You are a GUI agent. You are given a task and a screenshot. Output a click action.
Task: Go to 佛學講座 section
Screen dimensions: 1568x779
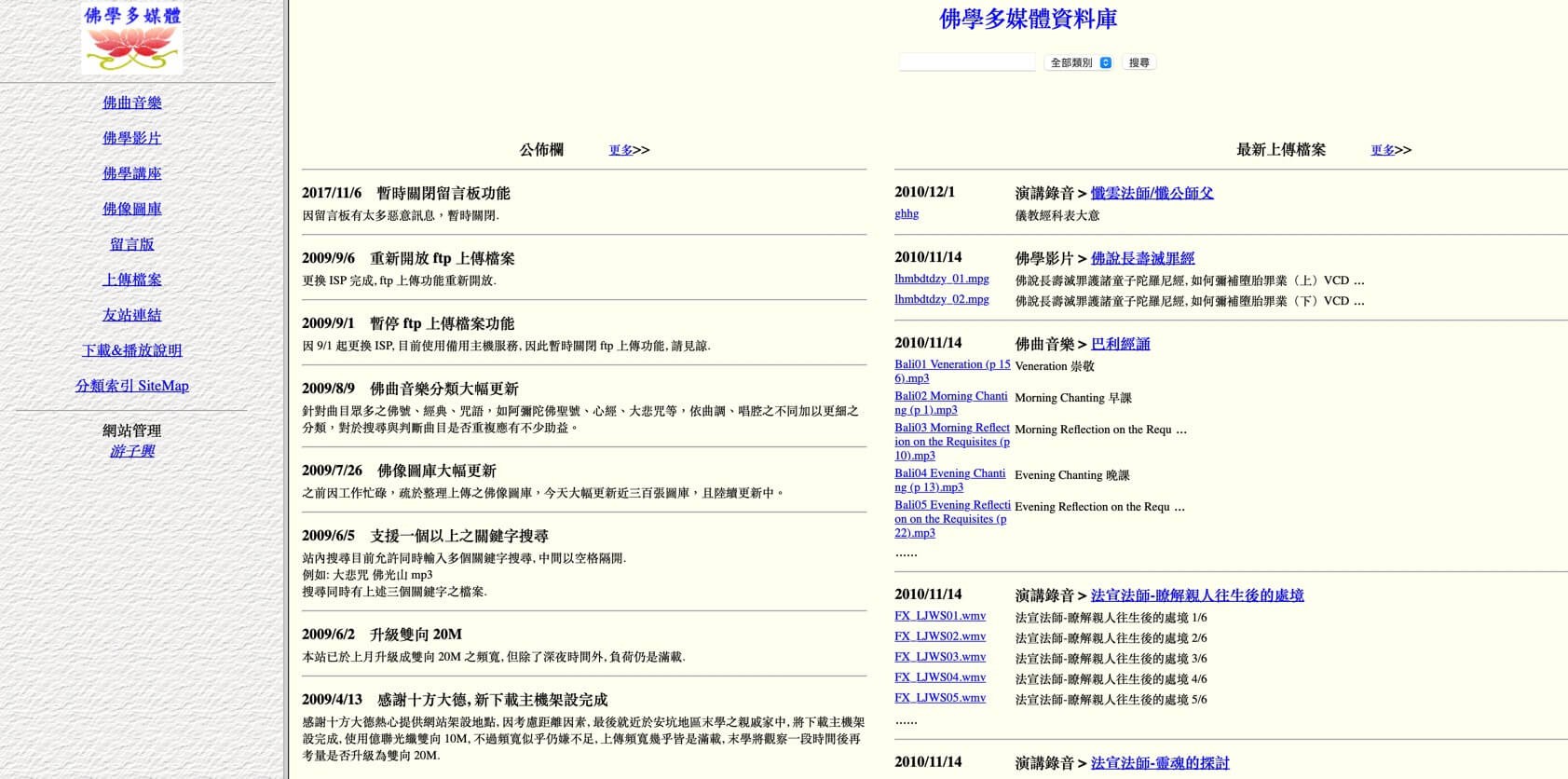(132, 173)
